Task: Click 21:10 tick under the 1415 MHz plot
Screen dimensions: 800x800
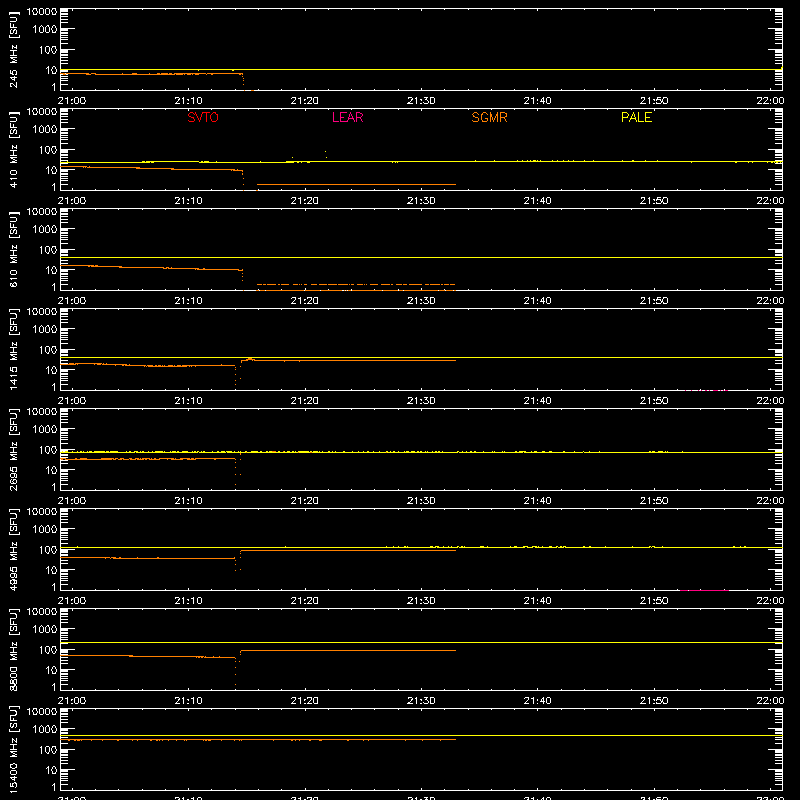Action: [188, 401]
